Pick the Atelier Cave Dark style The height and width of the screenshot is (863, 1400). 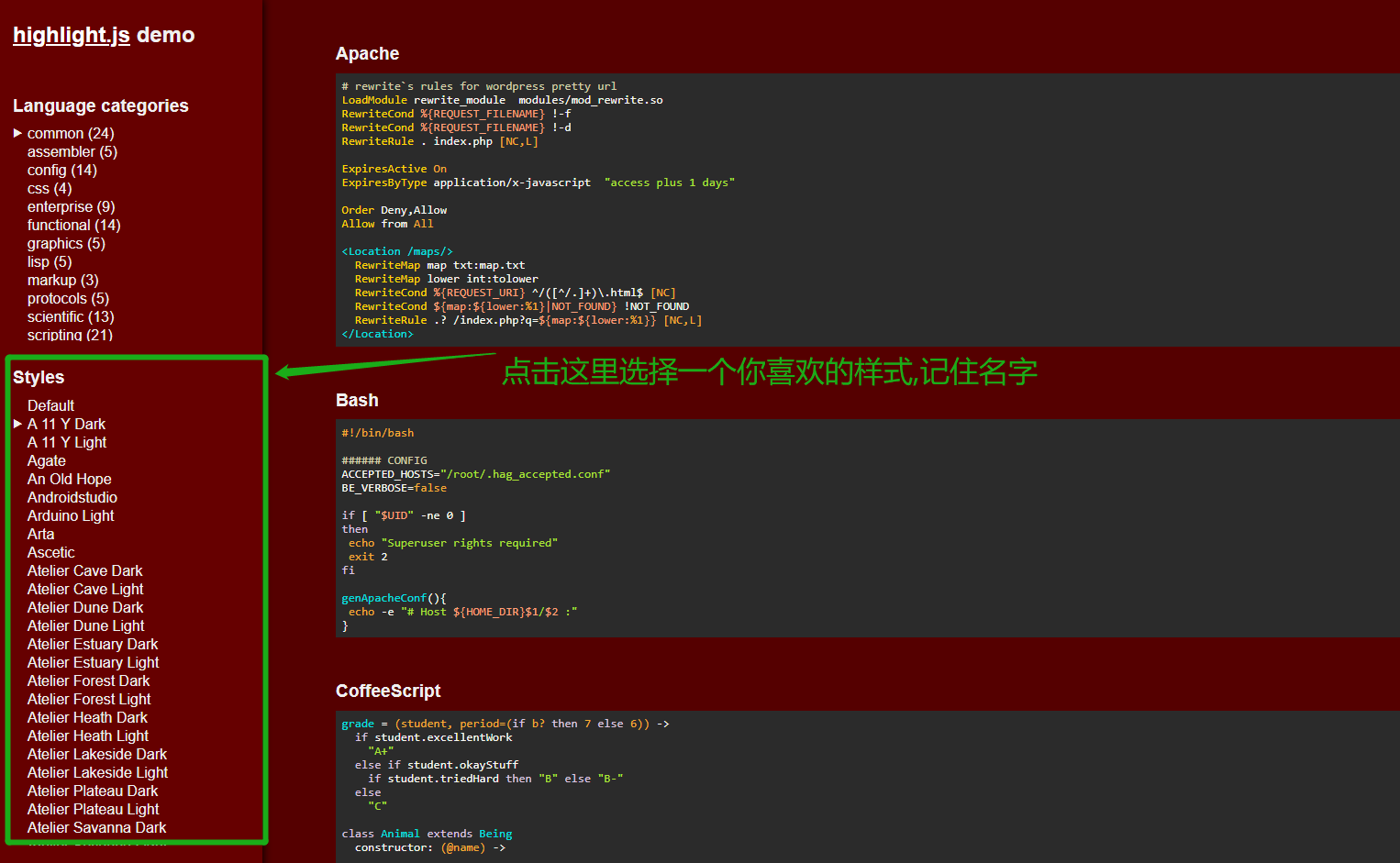point(84,570)
